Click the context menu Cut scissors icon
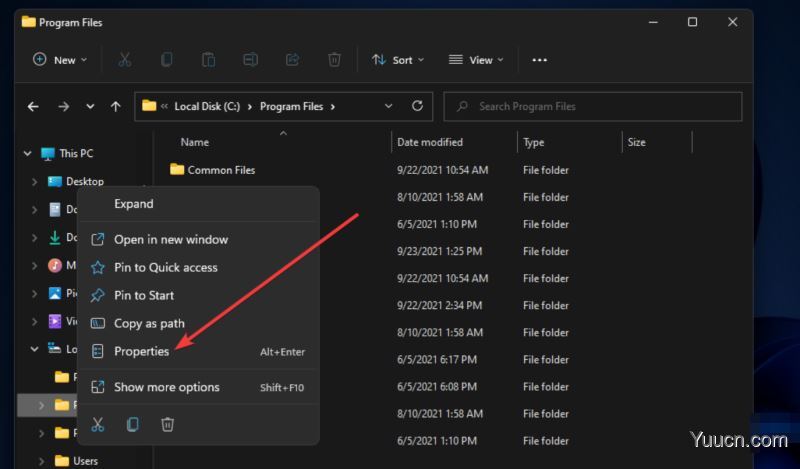The height and width of the screenshot is (469, 800). [97, 424]
